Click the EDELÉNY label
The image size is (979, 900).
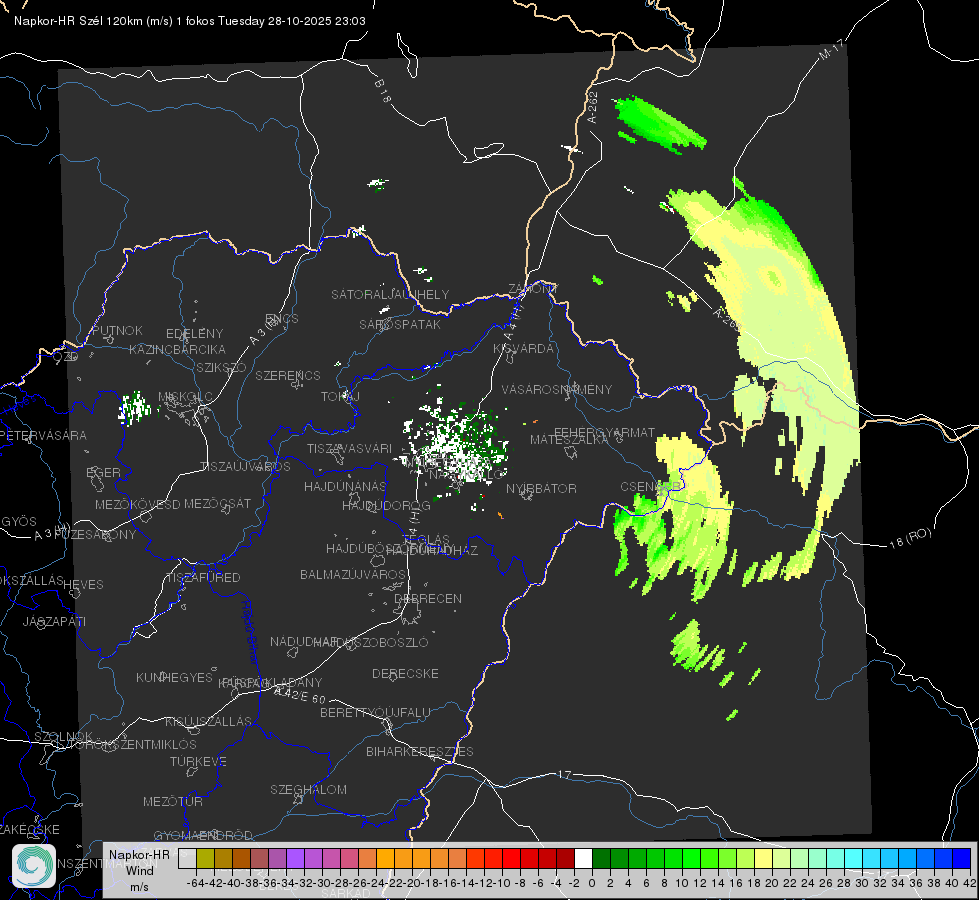[x=194, y=334]
